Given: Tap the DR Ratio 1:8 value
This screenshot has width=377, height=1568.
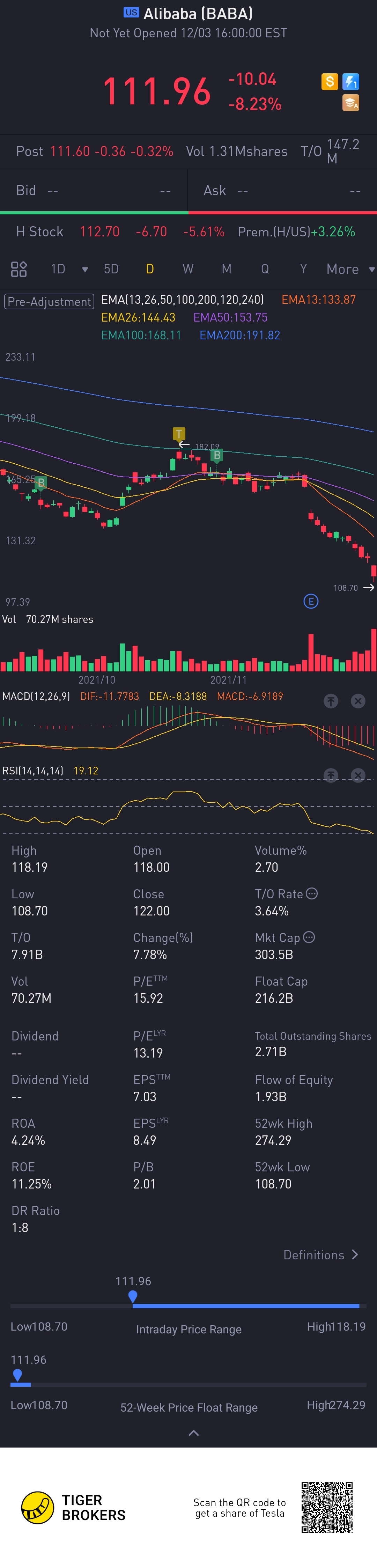Looking at the screenshot, I should pyautogui.click(x=20, y=1227).
